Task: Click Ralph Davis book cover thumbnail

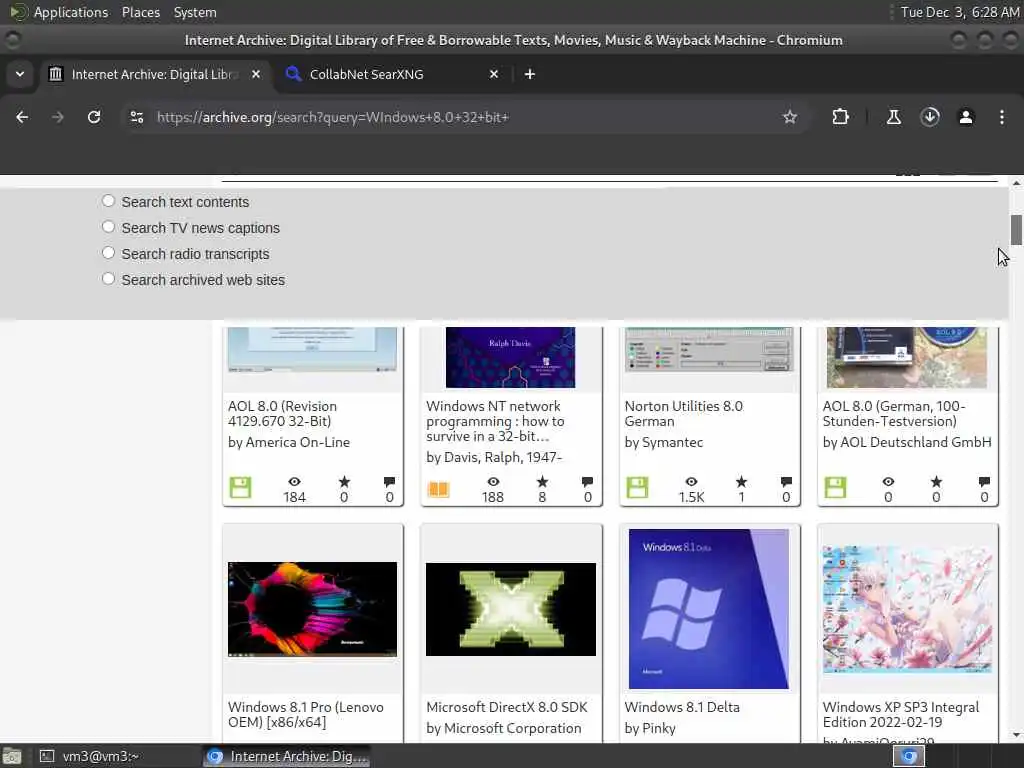Action: point(511,357)
